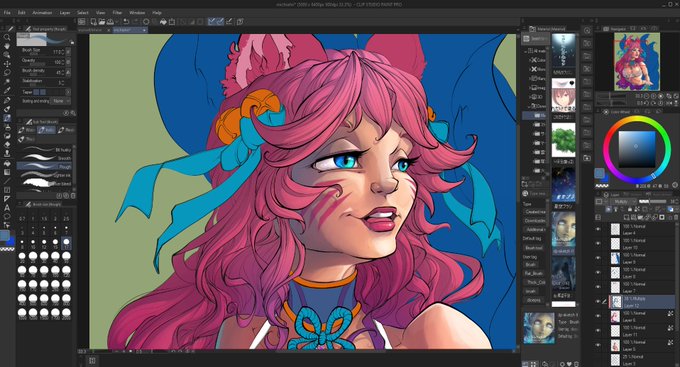Select the Fill bucket tool
The height and width of the screenshot is (367, 680).
click(x=7, y=163)
